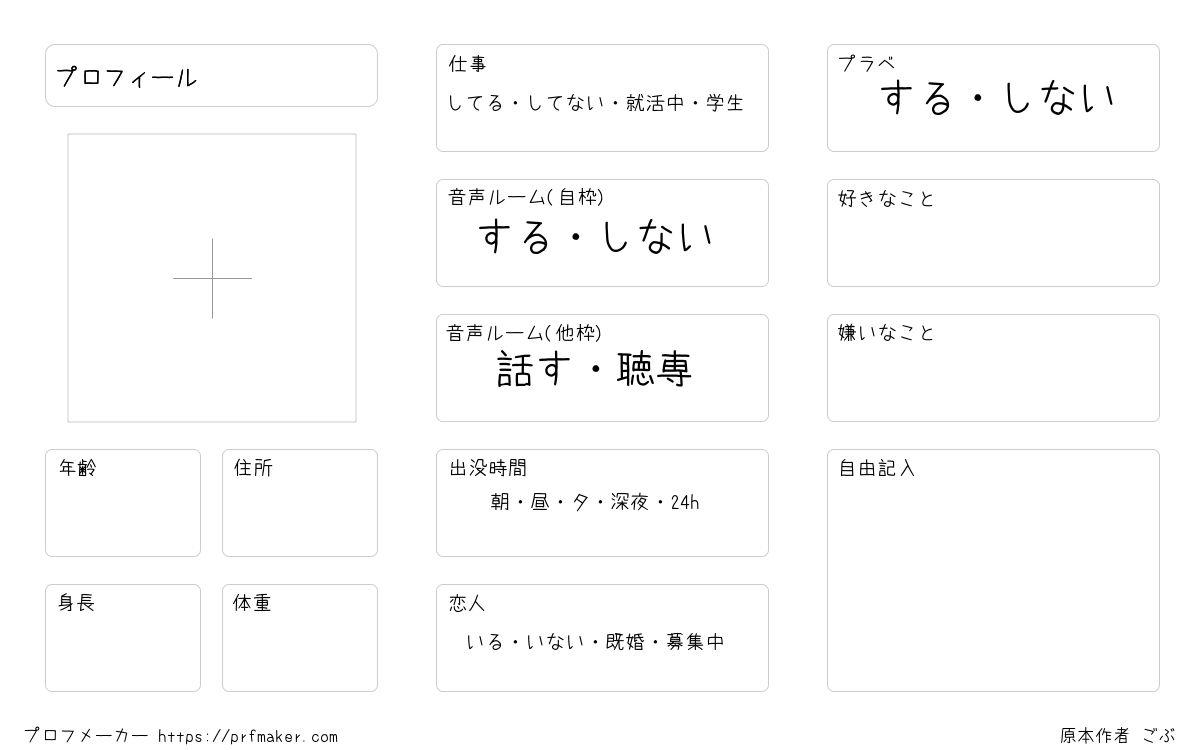Click the plus crosshair in photo box

tap(212, 278)
